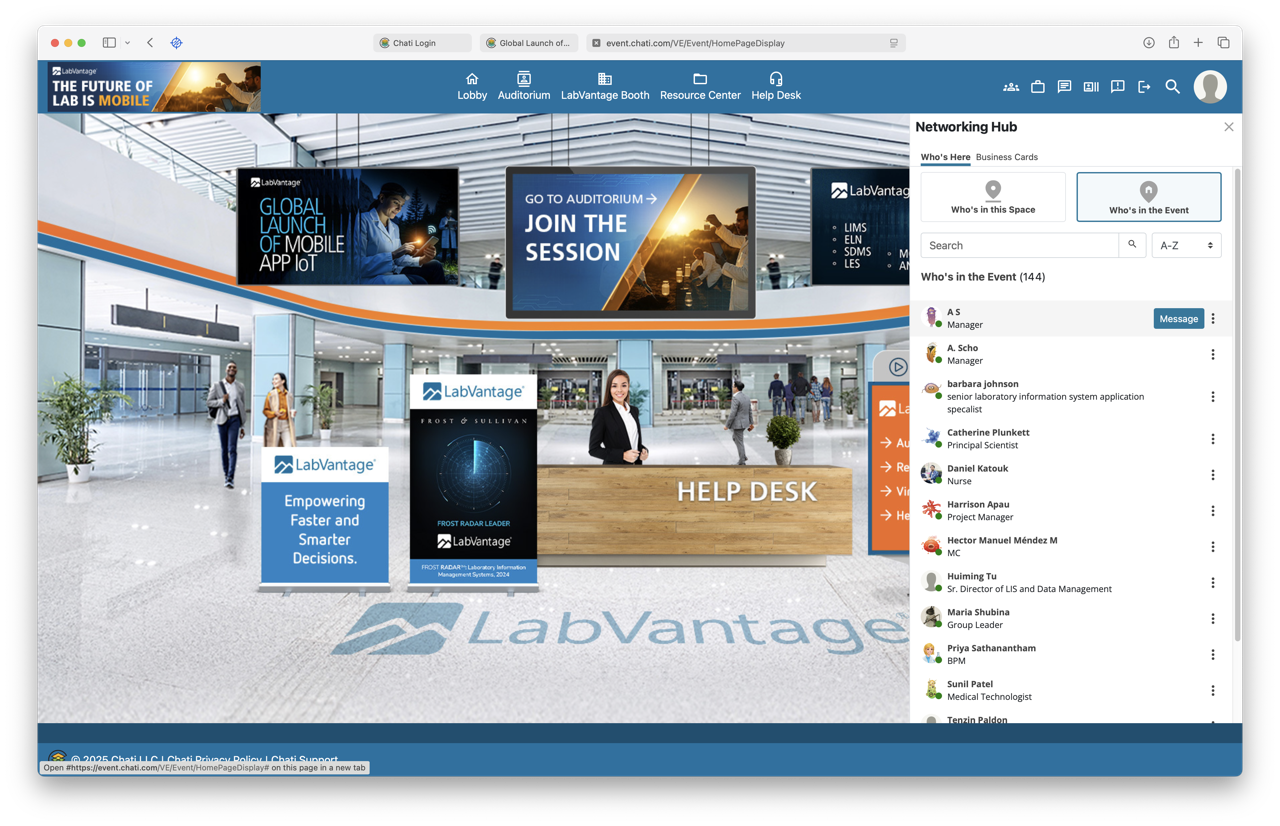Open the chat message bubble icon
Image resolution: width=1280 pixels, height=826 pixels.
pyautogui.click(x=1064, y=87)
